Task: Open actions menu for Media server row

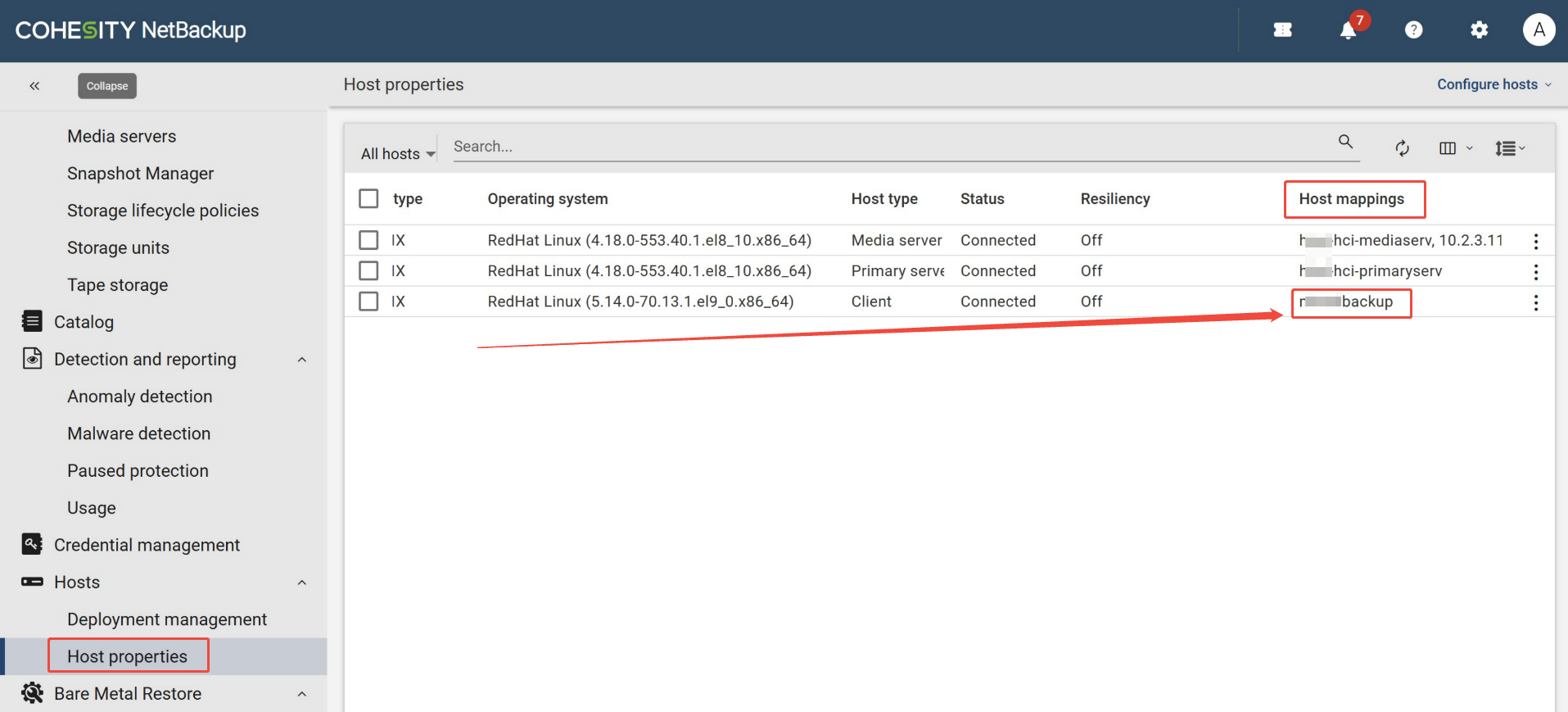Action: click(1535, 241)
